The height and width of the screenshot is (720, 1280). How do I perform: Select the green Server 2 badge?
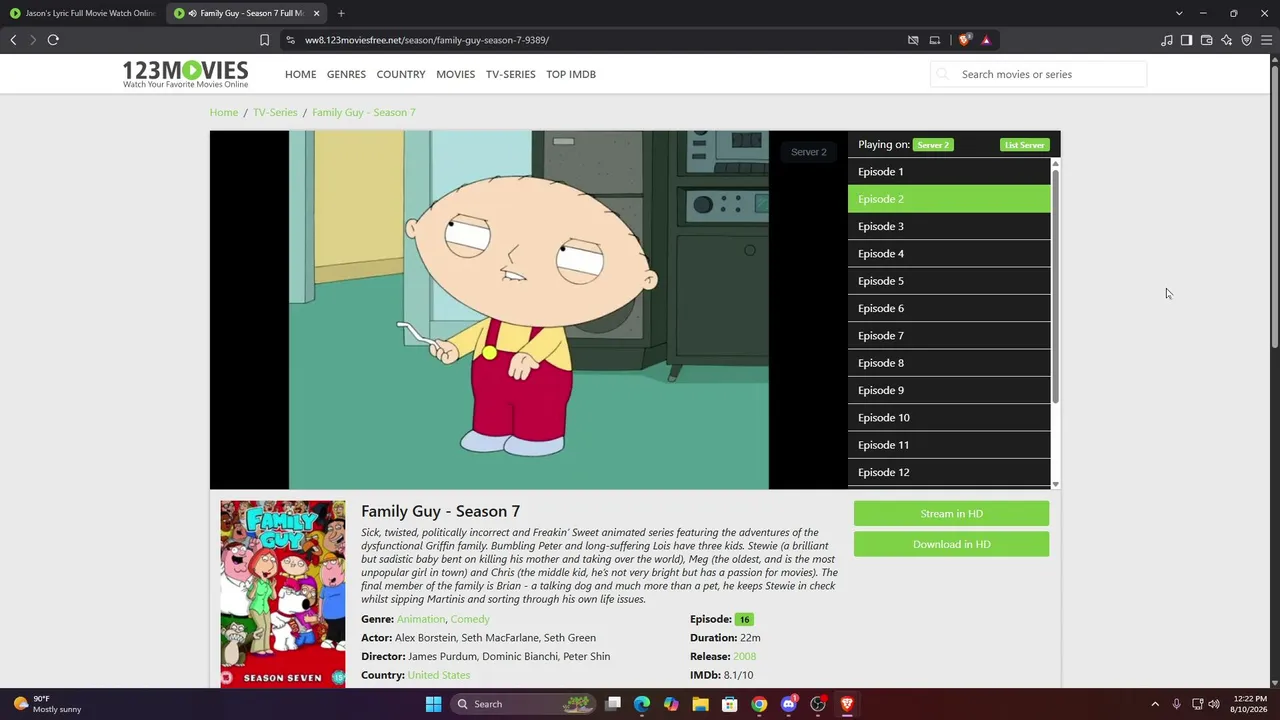click(x=933, y=145)
